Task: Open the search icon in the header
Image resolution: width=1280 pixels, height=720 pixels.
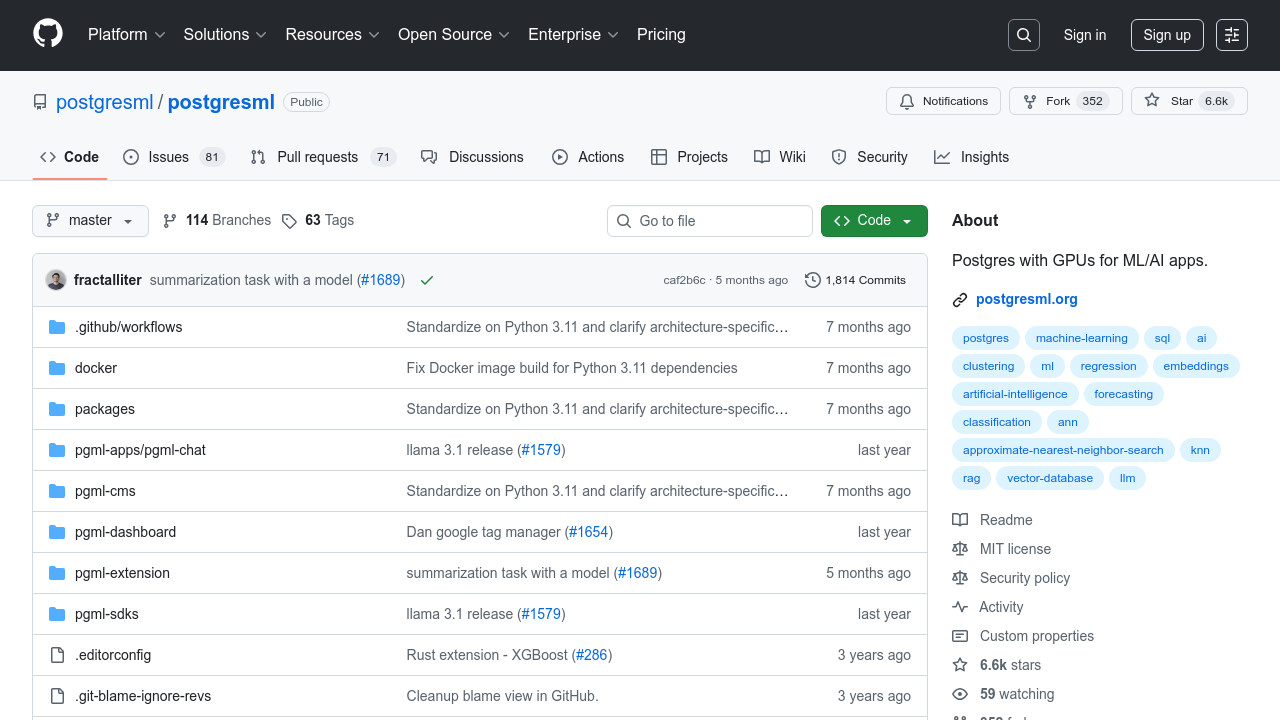Action: coord(1023,34)
